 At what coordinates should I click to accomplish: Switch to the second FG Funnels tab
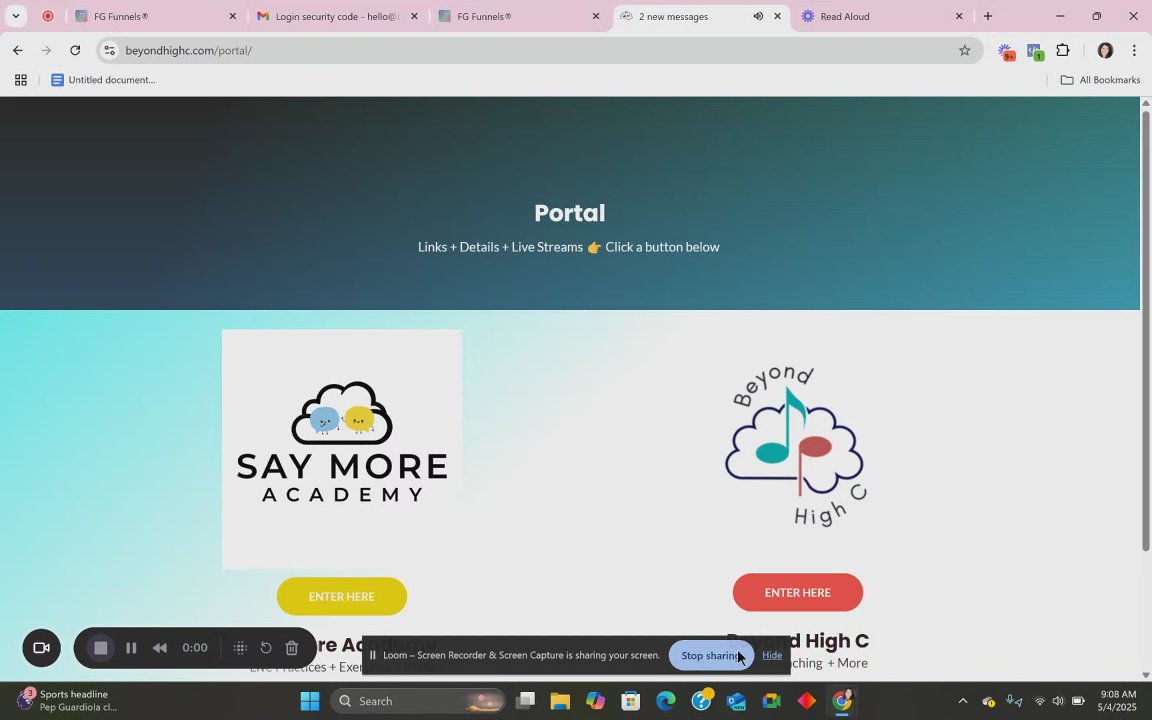[x=519, y=16]
